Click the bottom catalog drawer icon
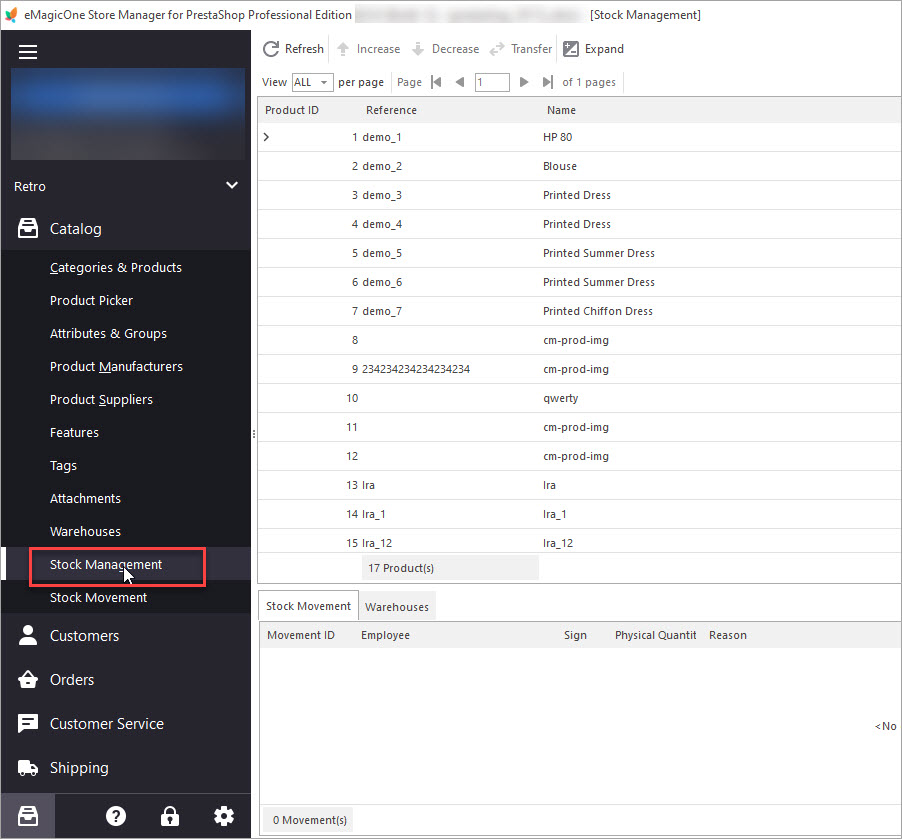The image size is (902, 839). [28, 816]
